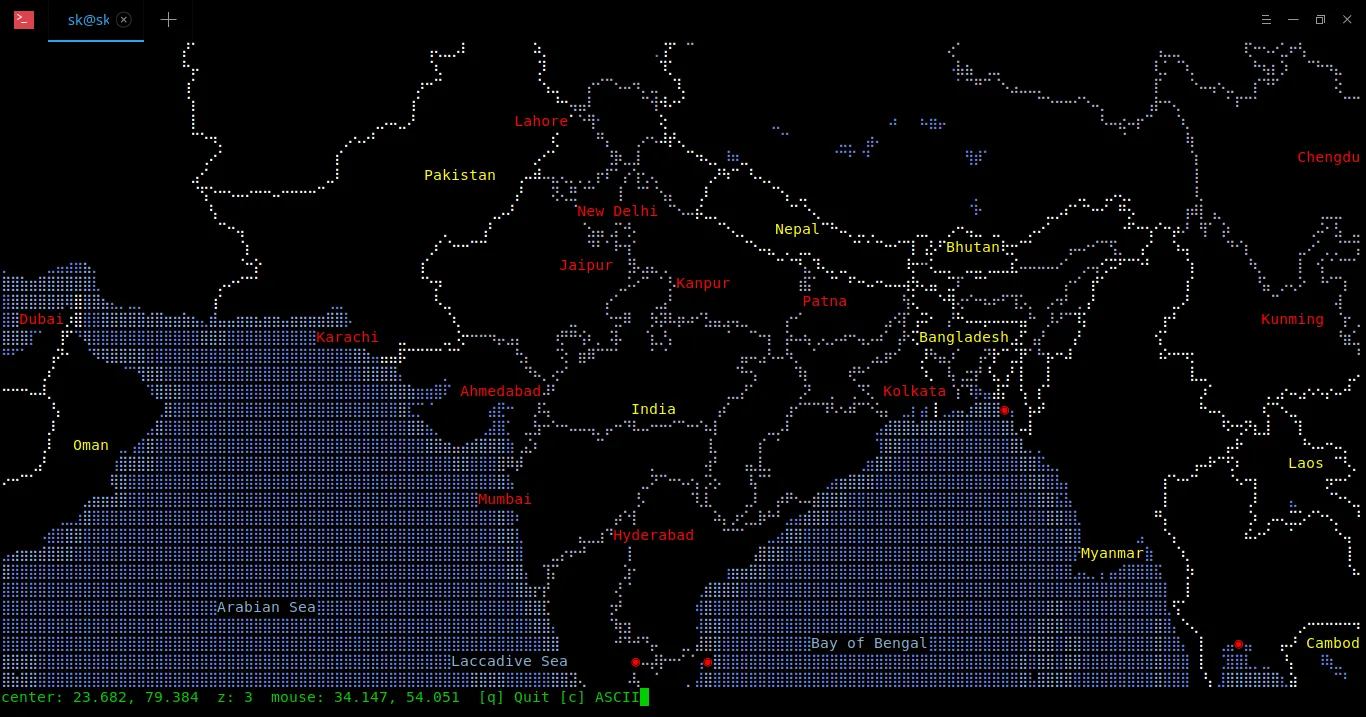The image size is (1366, 717).
Task: Click the center coordinates in status line
Action: (100, 697)
